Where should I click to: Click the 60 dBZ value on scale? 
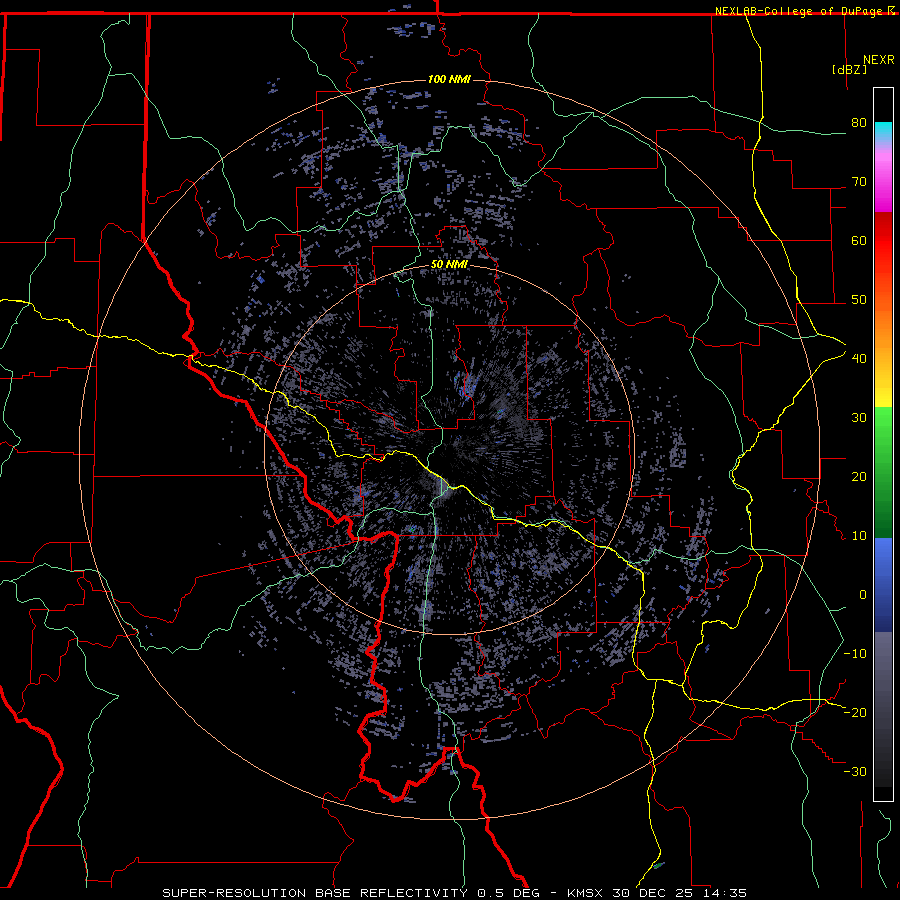click(x=859, y=240)
